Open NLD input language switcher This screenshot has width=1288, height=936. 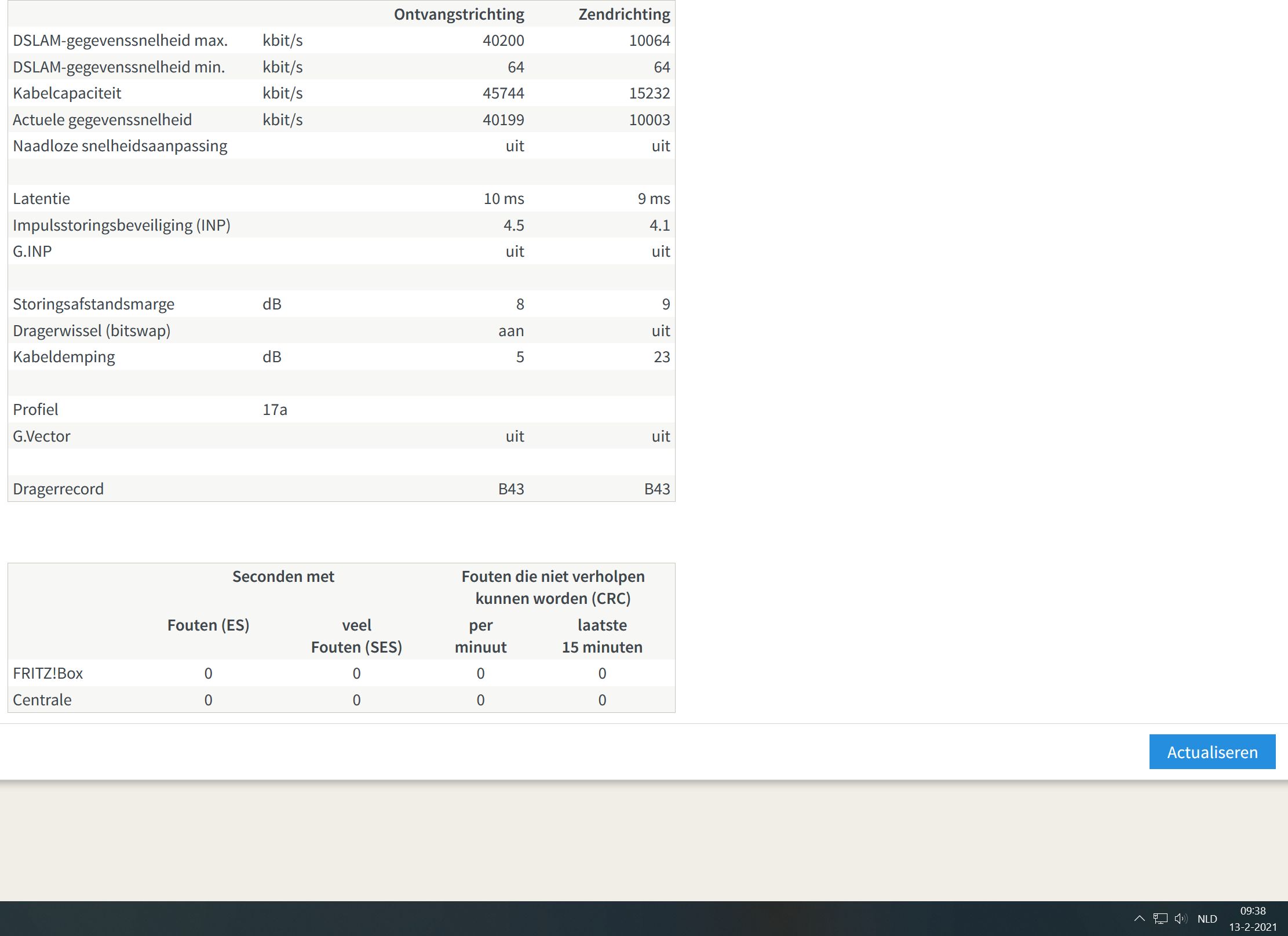tap(1207, 919)
